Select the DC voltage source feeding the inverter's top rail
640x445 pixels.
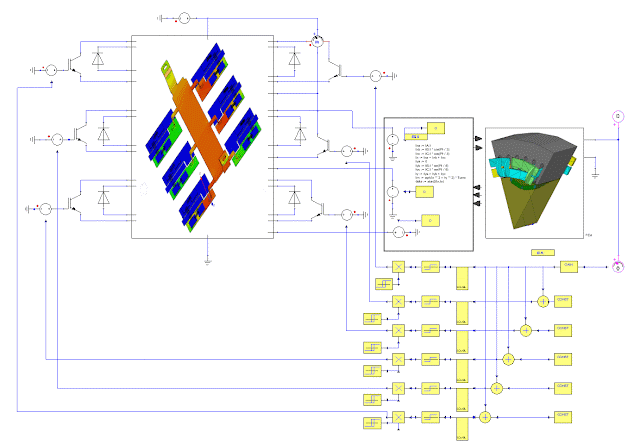tap(184, 18)
